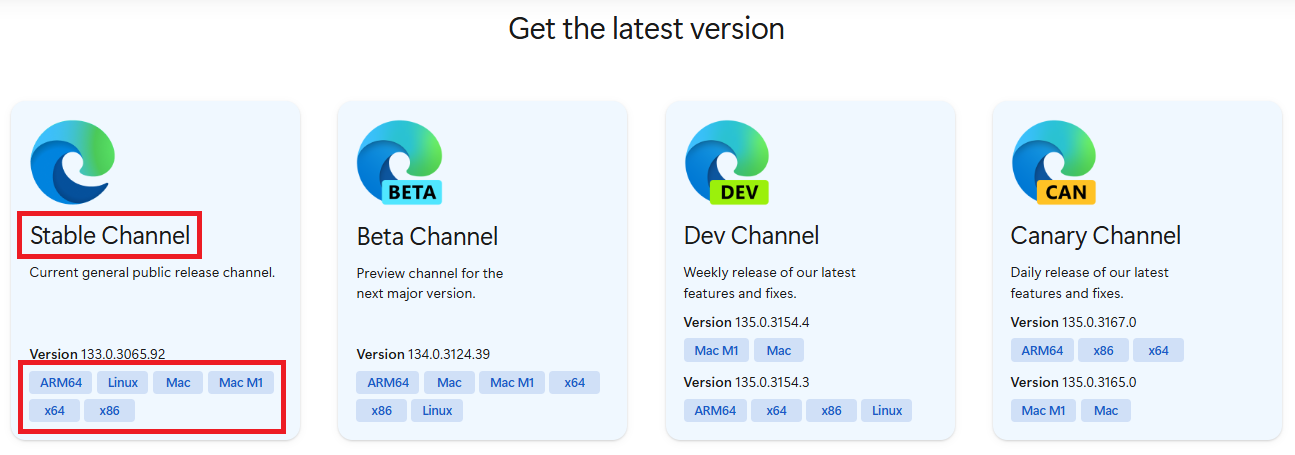The width and height of the screenshot is (1295, 455).
Task: Download Dev 135.0.3154.3 ARM64 build
Action: pos(715,410)
